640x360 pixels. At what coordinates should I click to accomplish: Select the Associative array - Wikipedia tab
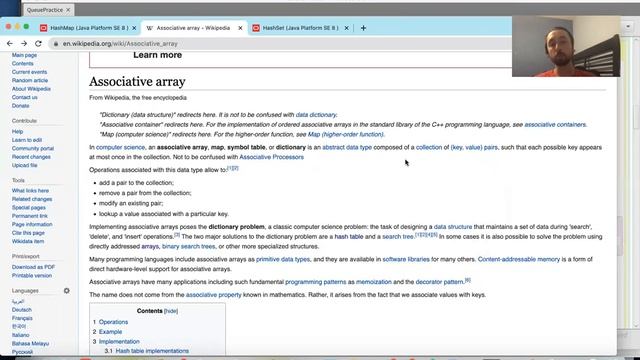(193, 28)
